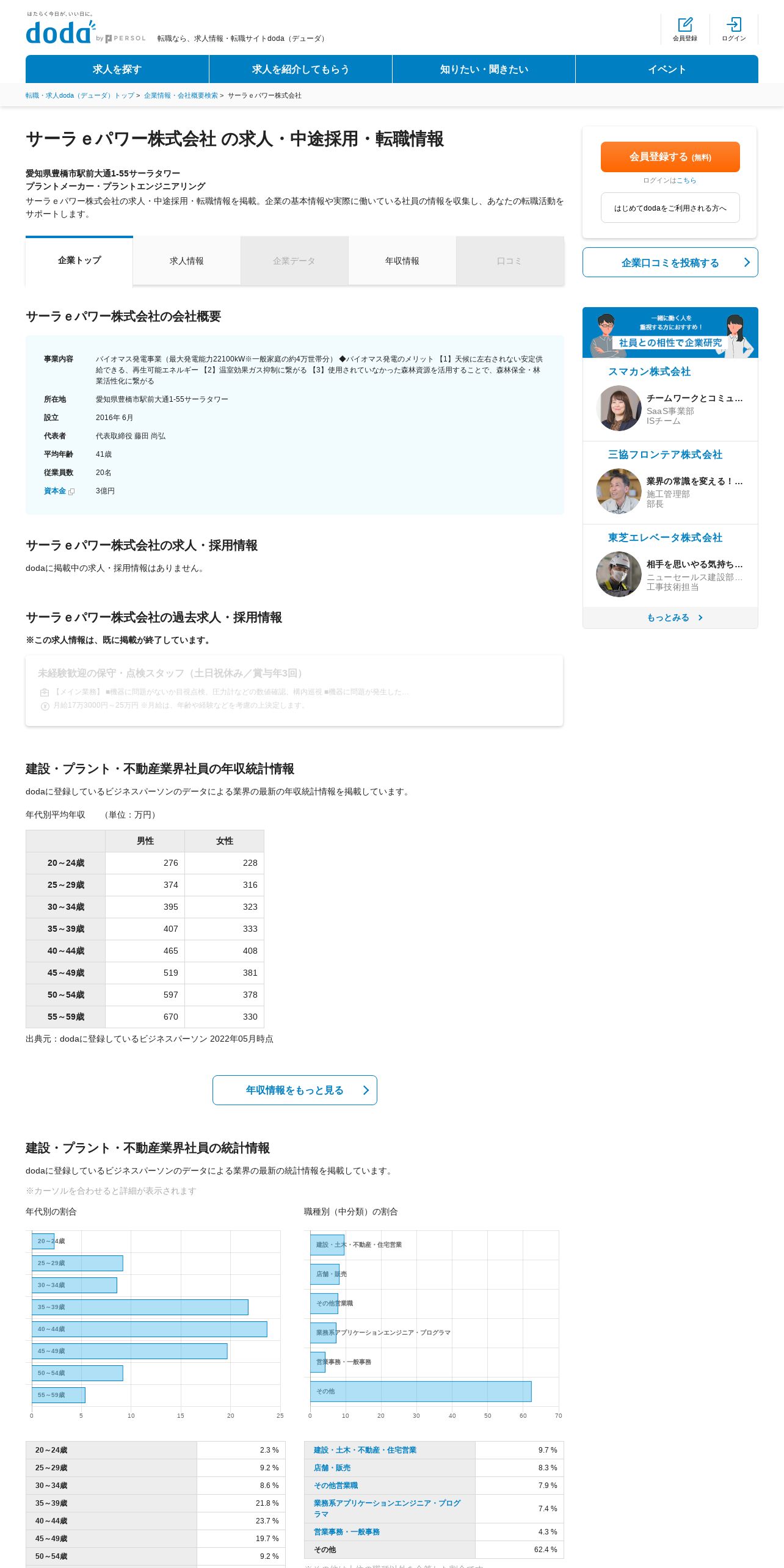
Task: Click はじめてdodaをご利用される方へ button
Action: click(670, 208)
